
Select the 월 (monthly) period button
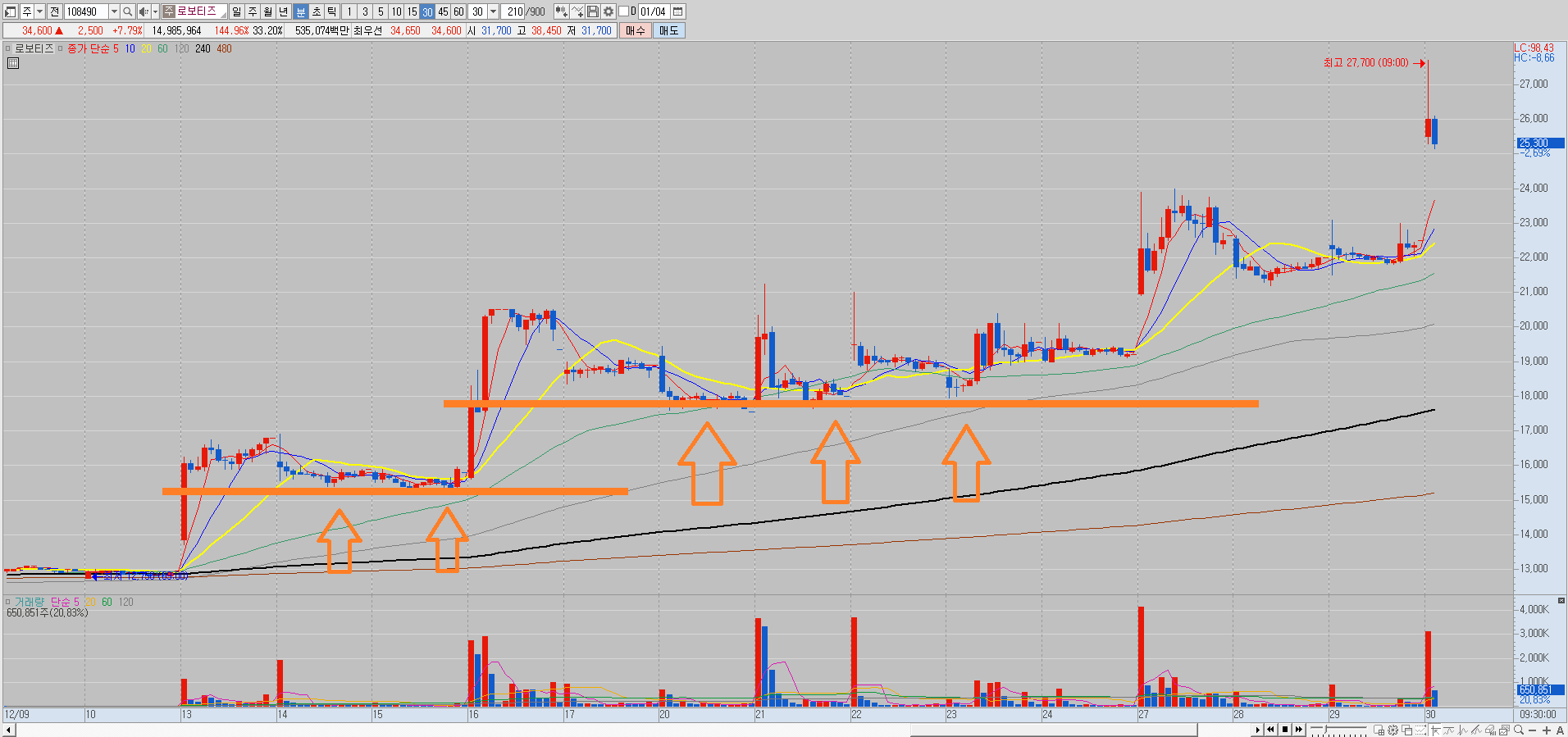pyautogui.click(x=268, y=11)
